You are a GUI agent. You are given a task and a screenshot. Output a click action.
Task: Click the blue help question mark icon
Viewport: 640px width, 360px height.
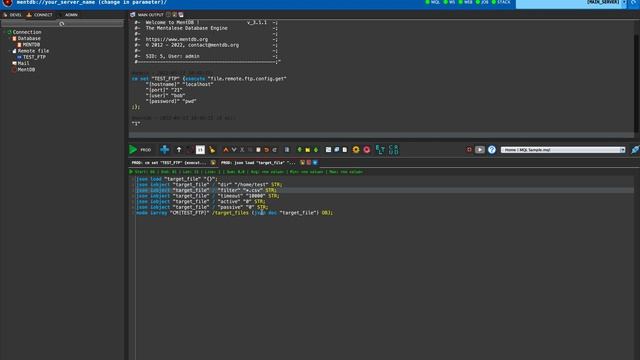(492, 150)
